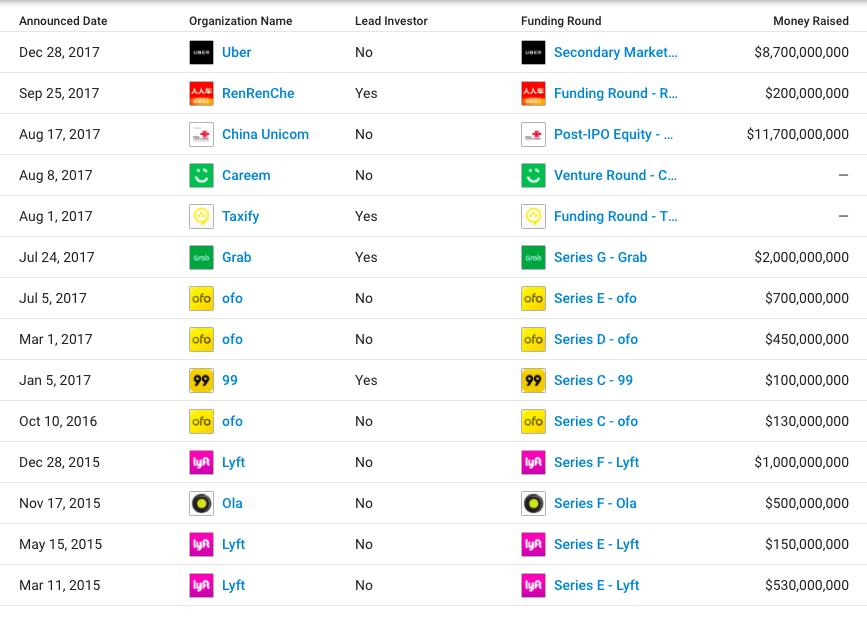The image size is (867, 623).
Task: Open the Taxify organization link
Action: click(241, 216)
